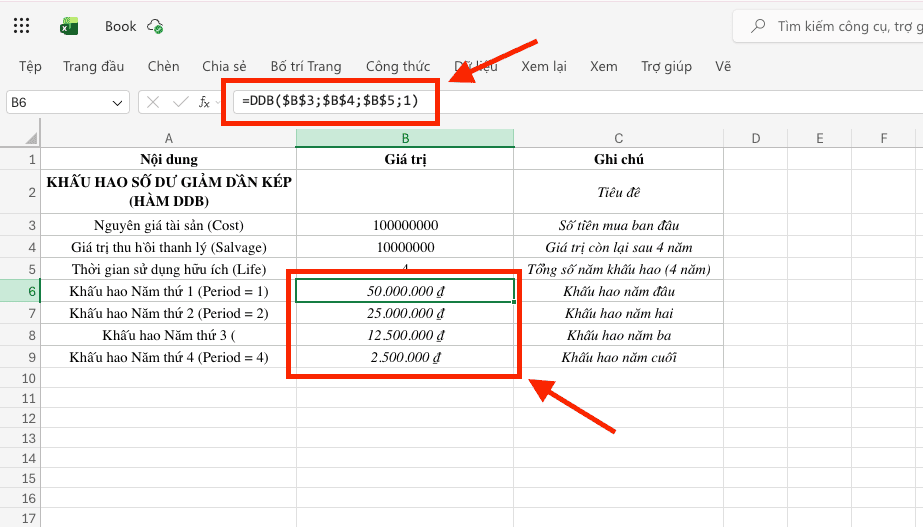The width and height of the screenshot is (923, 527).
Task: Open the Xem tab
Action: 604,67
